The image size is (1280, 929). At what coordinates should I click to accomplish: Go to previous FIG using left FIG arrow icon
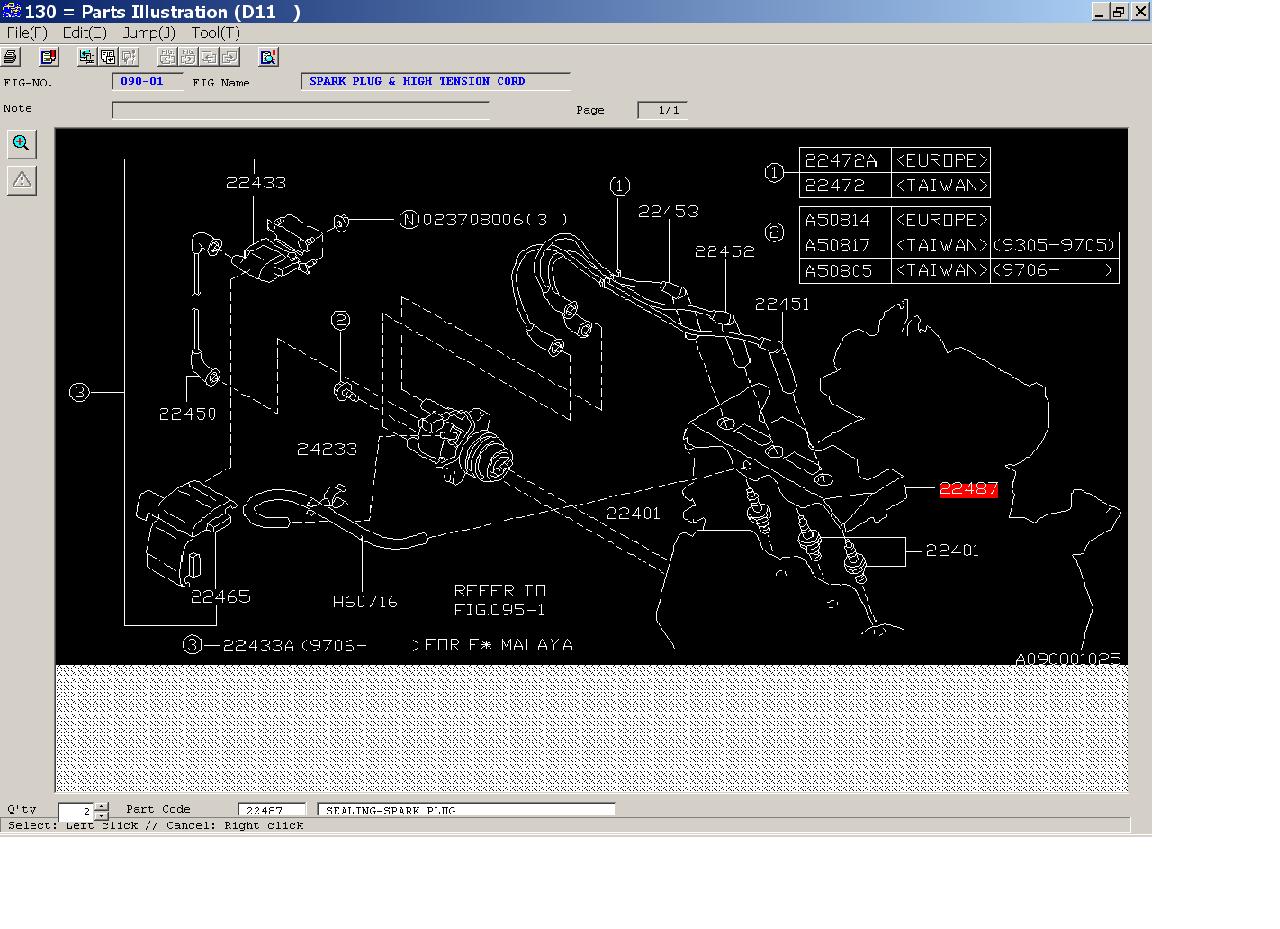[167, 57]
